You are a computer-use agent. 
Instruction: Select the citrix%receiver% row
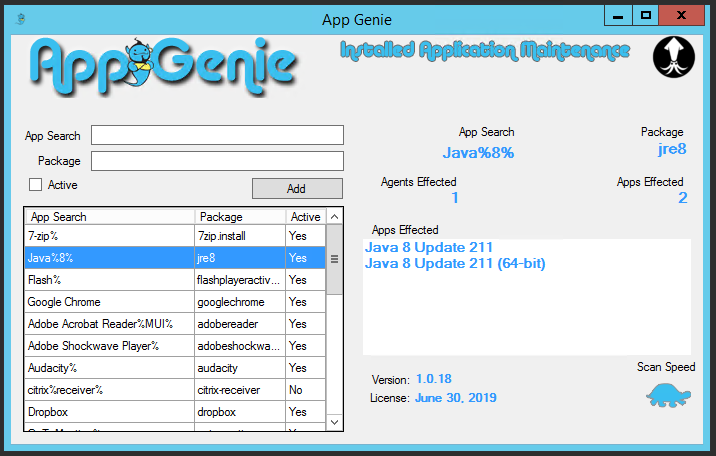pyautogui.click(x=110, y=390)
